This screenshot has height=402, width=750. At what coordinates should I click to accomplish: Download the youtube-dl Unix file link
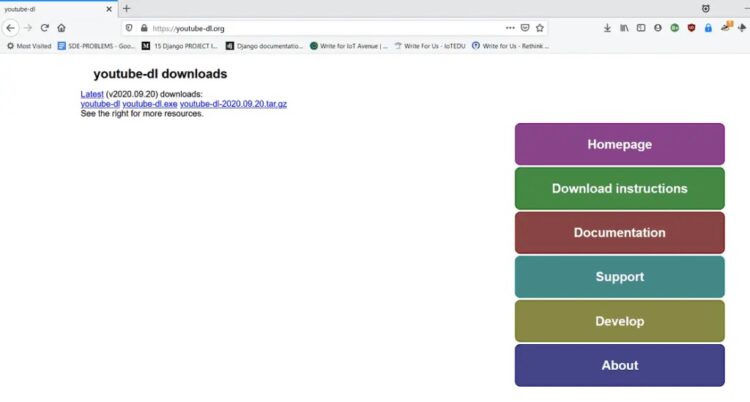point(100,104)
